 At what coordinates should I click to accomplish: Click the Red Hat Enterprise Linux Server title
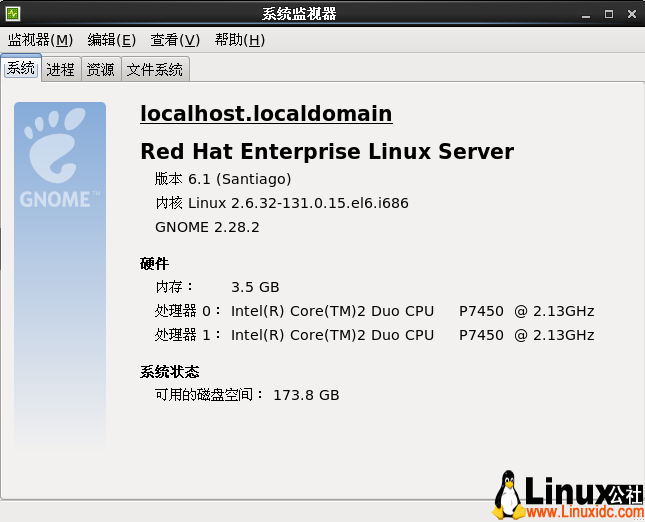[326, 152]
